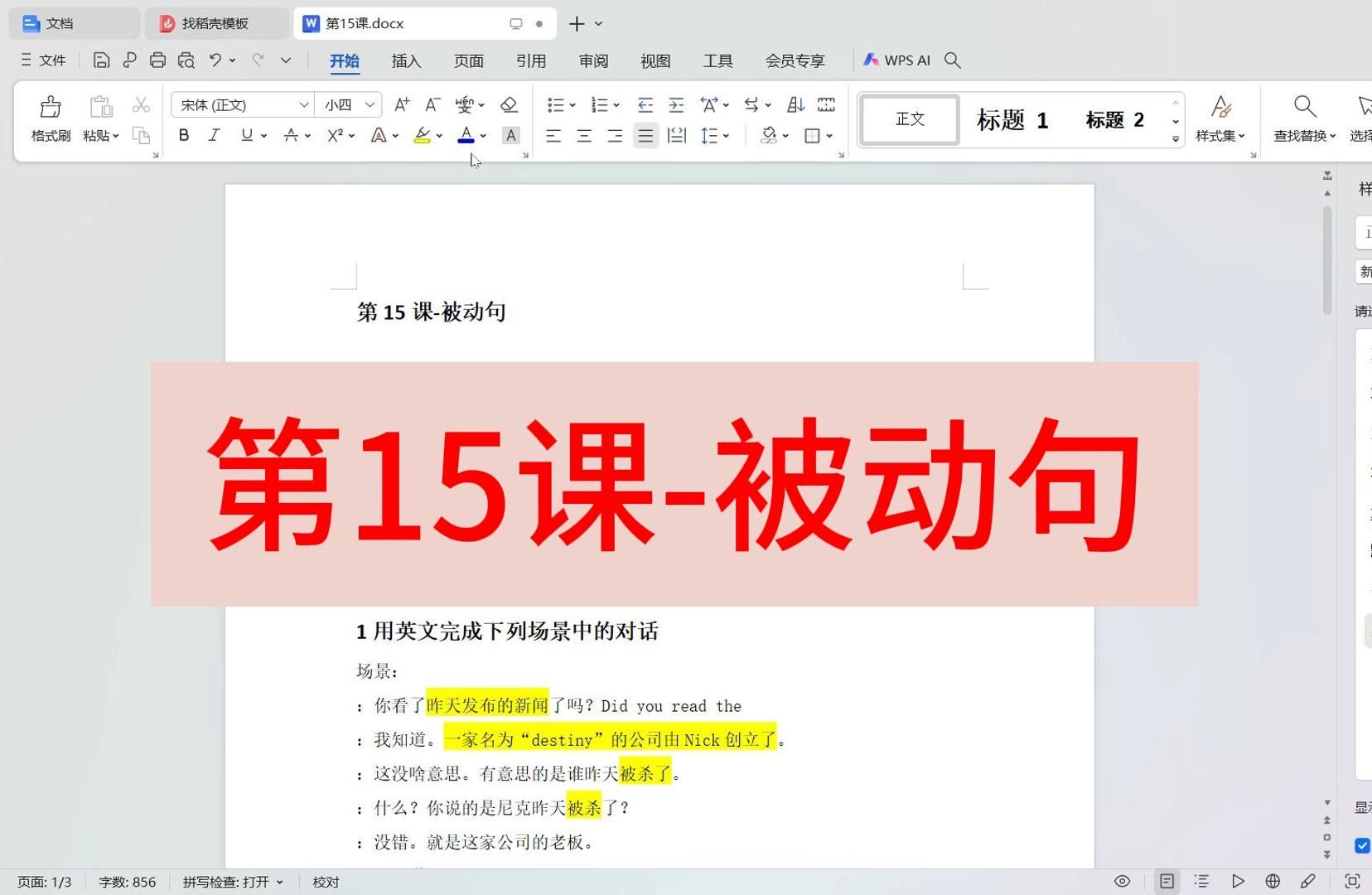Open 查找替换 find and replace

tap(1305, 119)
